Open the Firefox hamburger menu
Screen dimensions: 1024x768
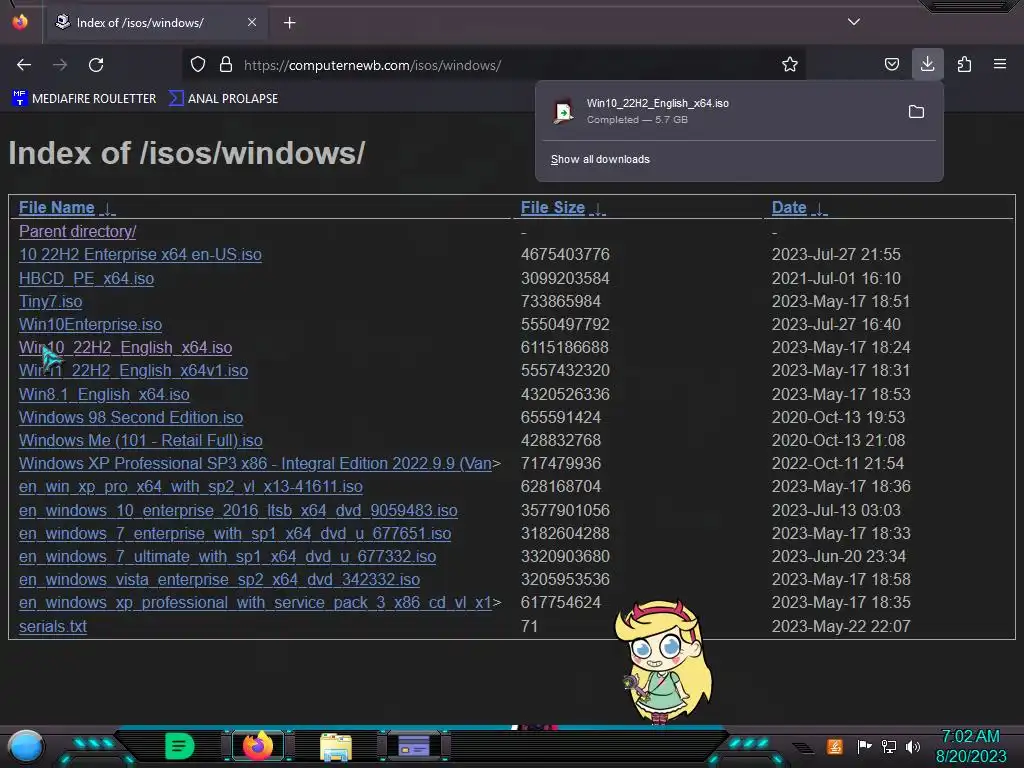(x=1000, y=64)
